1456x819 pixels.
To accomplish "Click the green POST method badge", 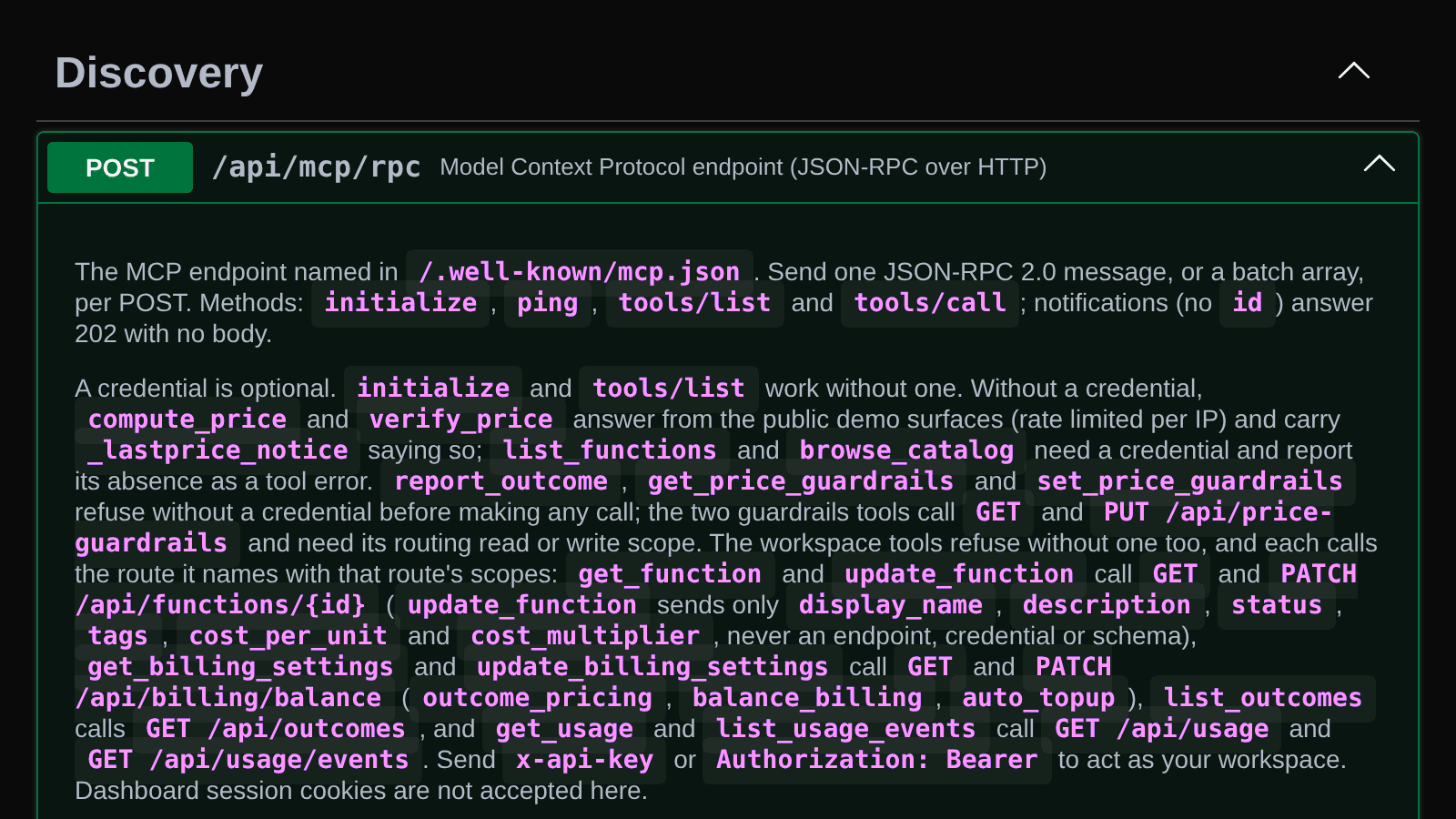I will [x=120, y=167].
